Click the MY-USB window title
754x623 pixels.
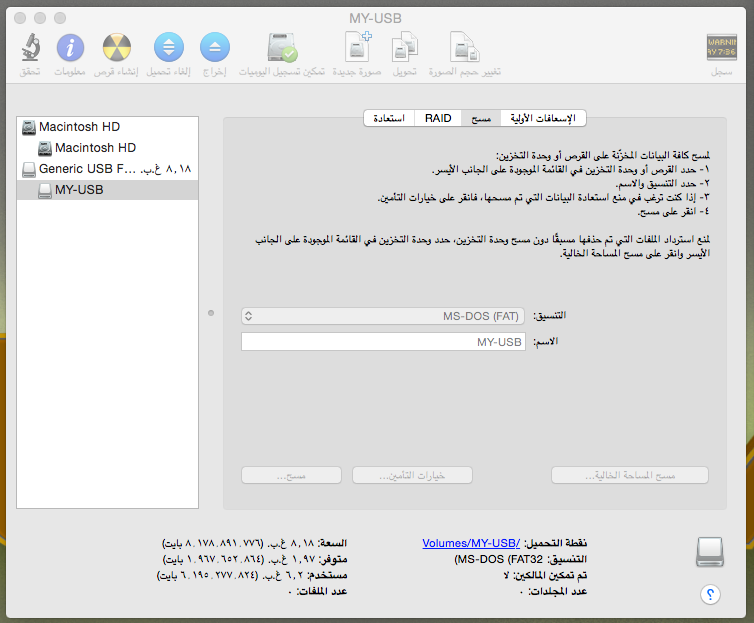point(375,18)
